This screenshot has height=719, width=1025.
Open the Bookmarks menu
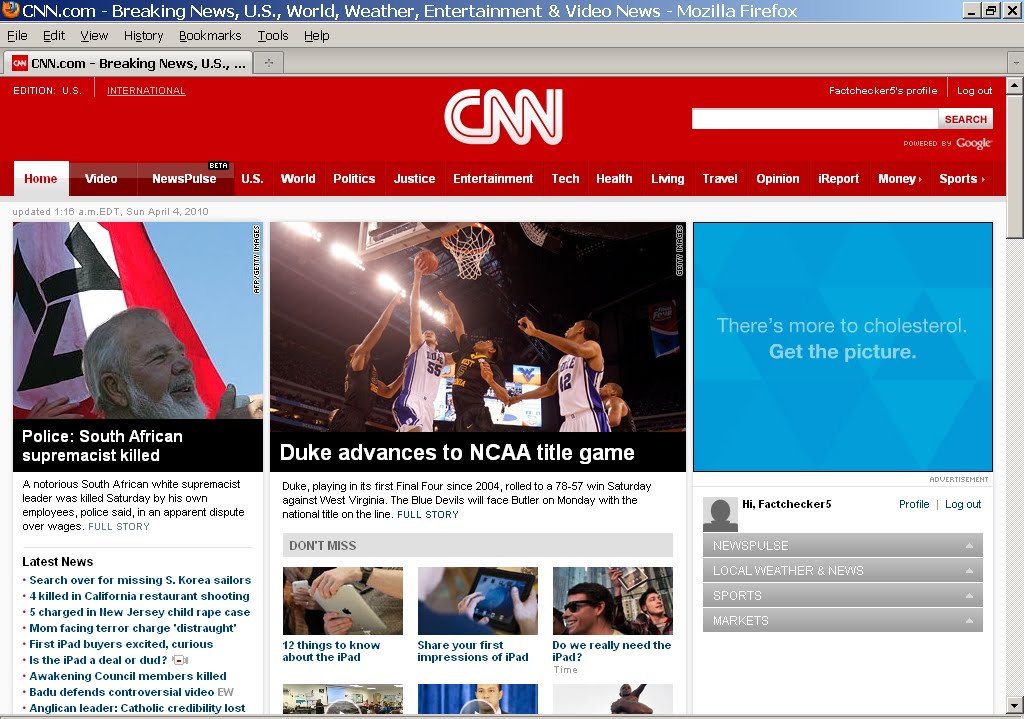(210, 36)
